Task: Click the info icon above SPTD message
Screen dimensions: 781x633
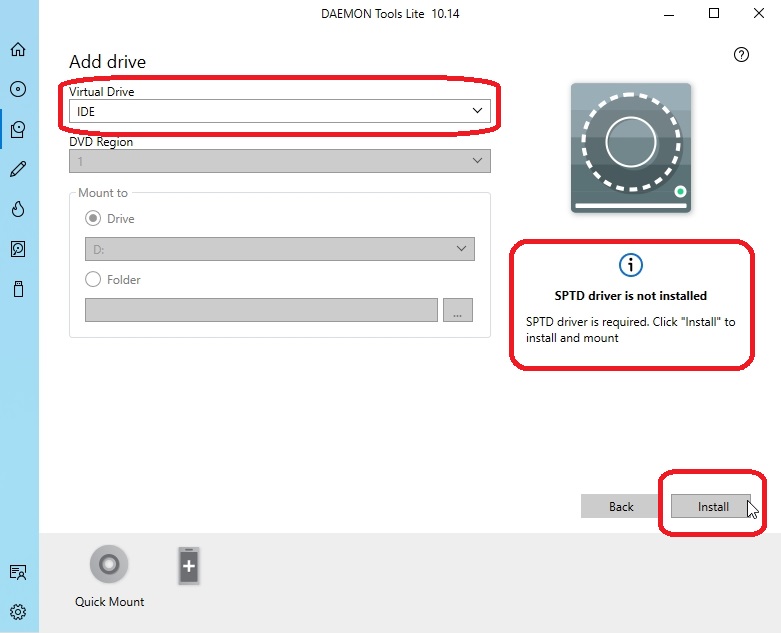Action: coord(631,265)
